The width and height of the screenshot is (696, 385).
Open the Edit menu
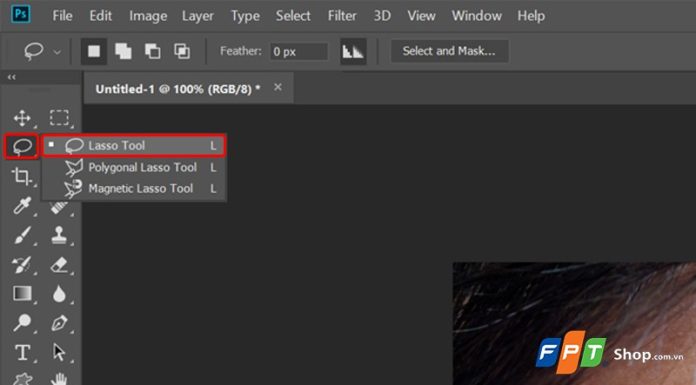pyautogui.click(x=100, y=16)
